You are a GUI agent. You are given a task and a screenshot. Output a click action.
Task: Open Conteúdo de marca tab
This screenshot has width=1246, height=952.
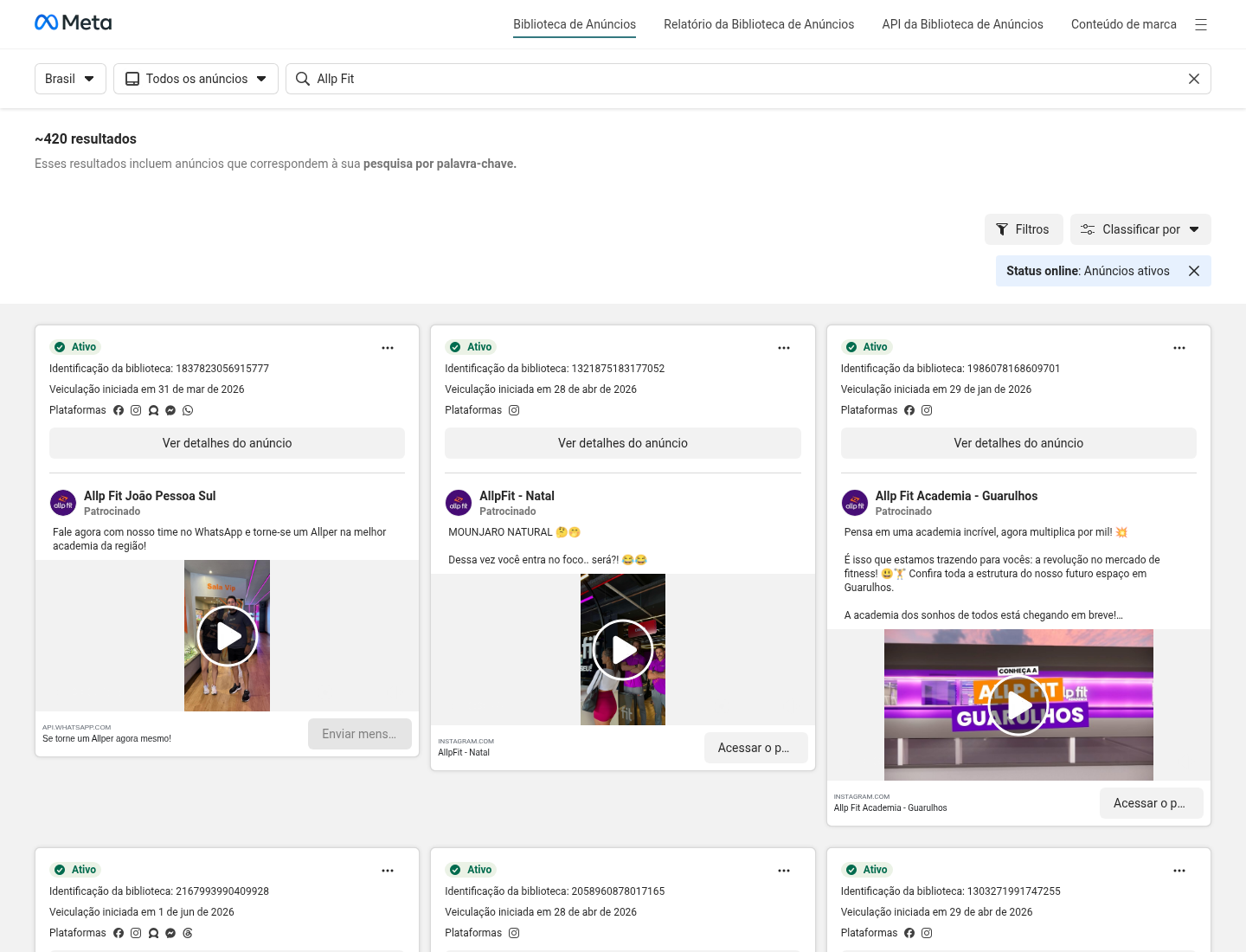1123,24
